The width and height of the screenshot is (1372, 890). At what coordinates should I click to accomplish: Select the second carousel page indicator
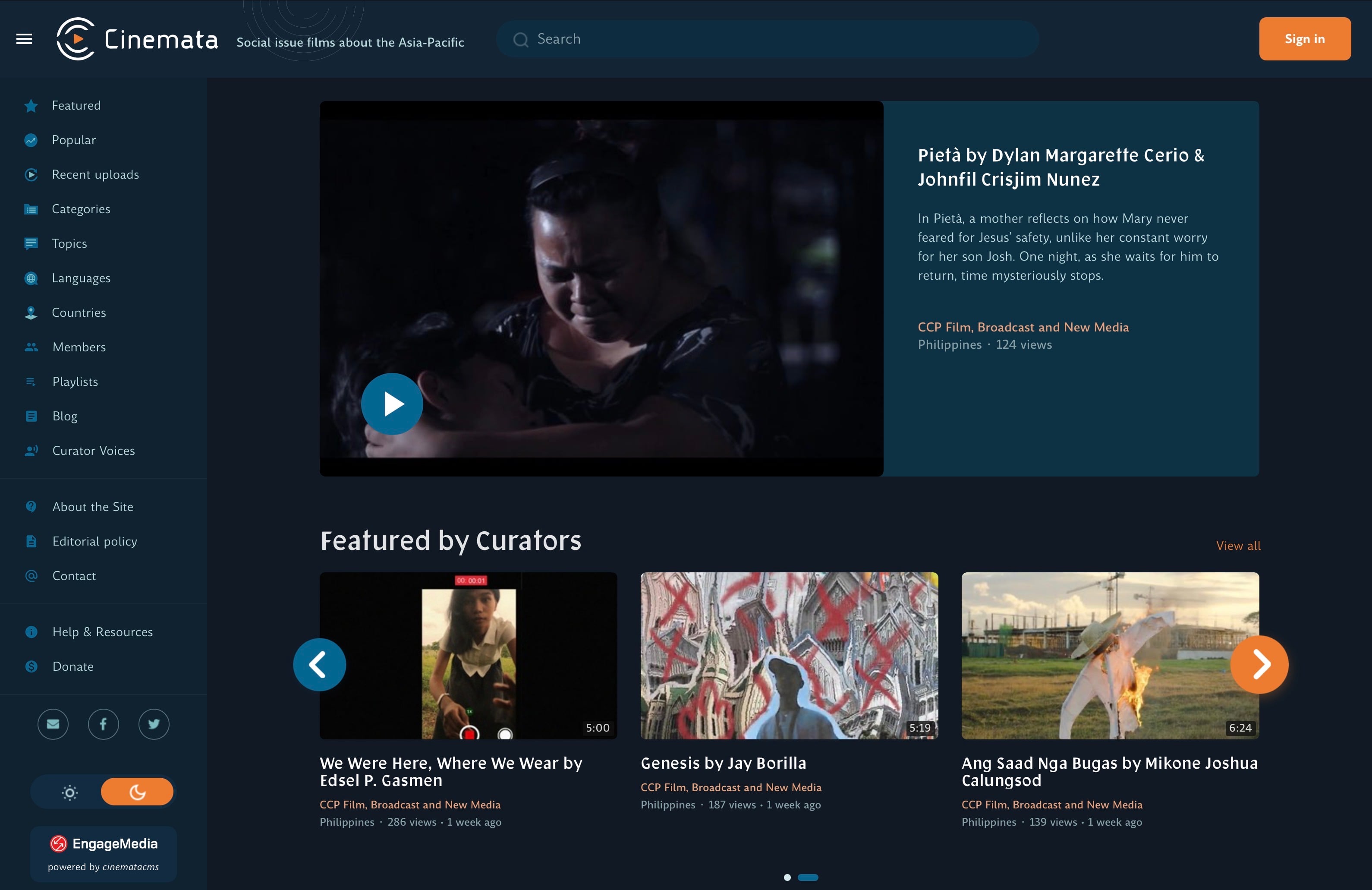pyautogui.click(x=809, y=877)
